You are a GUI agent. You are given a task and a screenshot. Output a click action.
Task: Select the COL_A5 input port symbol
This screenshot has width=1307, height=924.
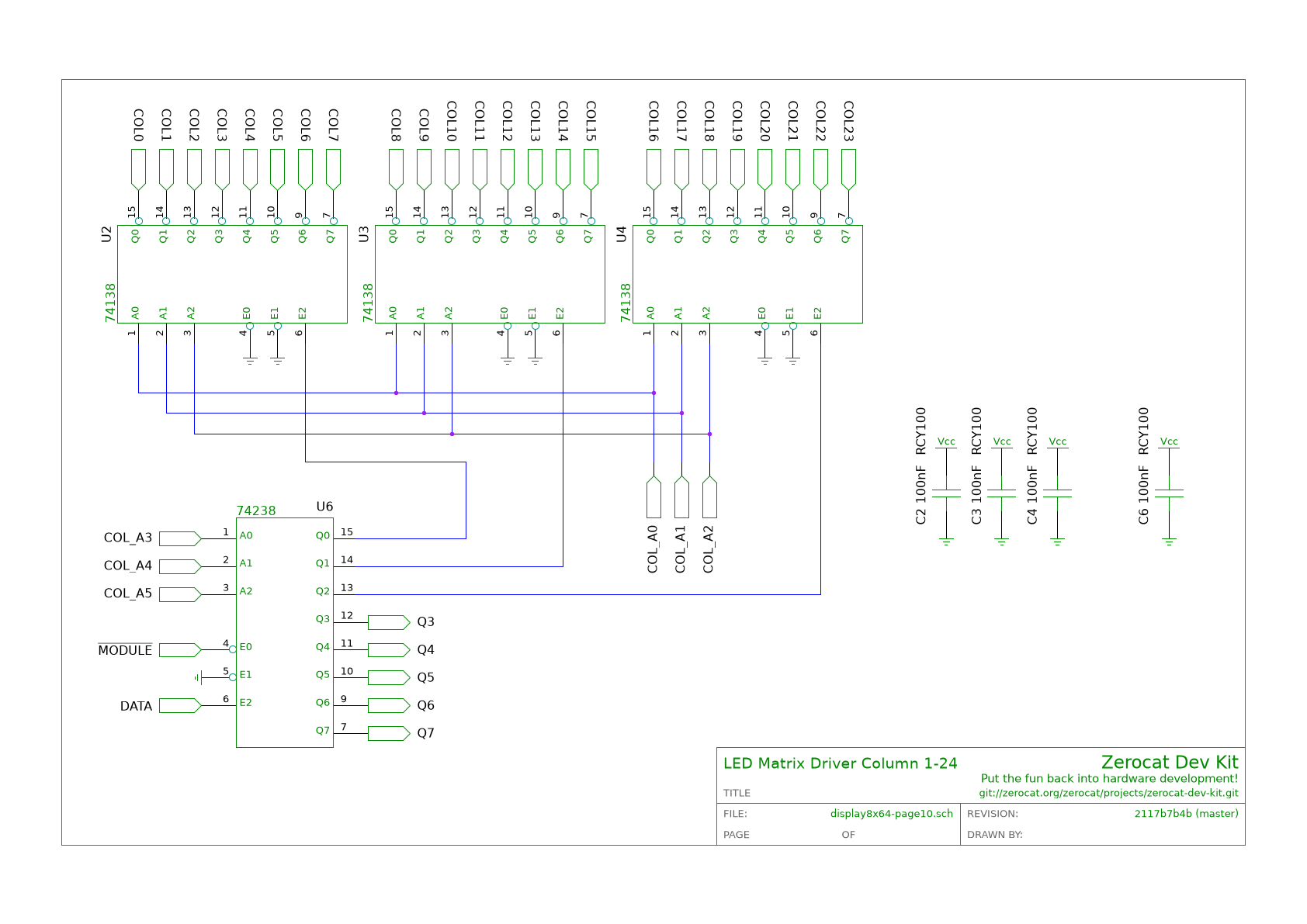click(x=180, y=594)
